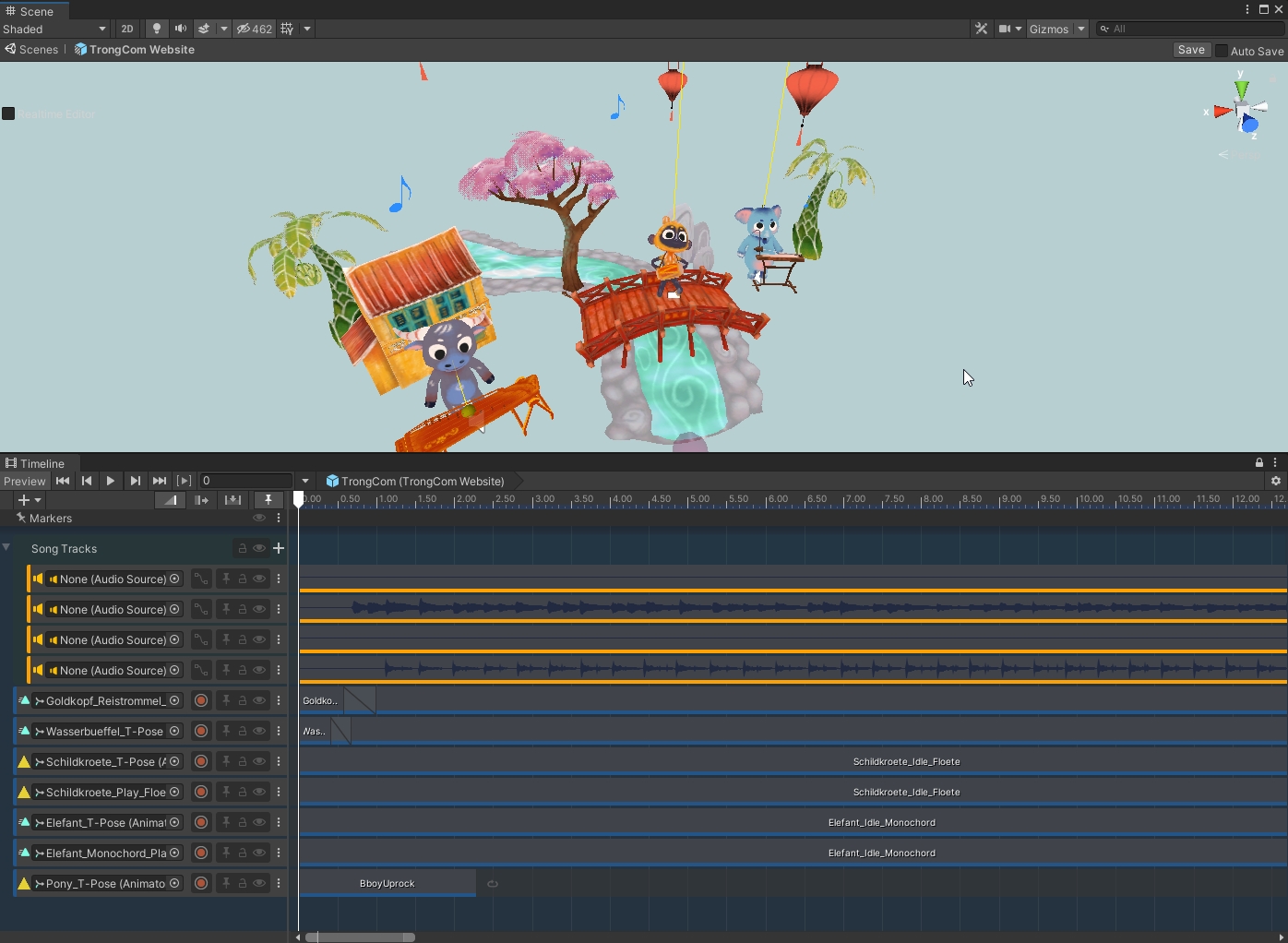
Task: Toggle the Timeline ripple edit mode icon
Action: [x=201, y=500]
